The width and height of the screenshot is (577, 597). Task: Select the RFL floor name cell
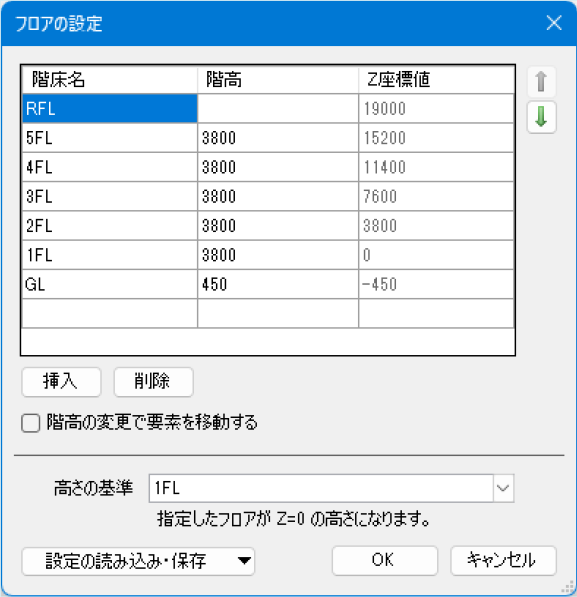tap(110, 109)
